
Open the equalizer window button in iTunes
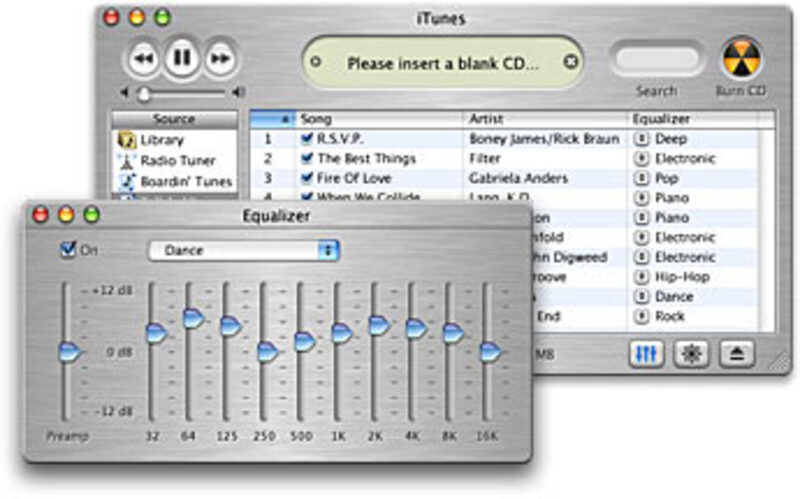pyautogui.click(x=646, y=354)
